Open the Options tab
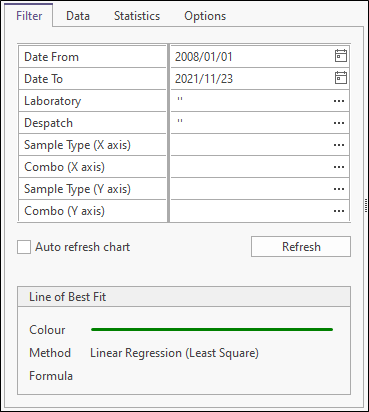This screenshot has height=412, width=369. (x=205, y=16)
